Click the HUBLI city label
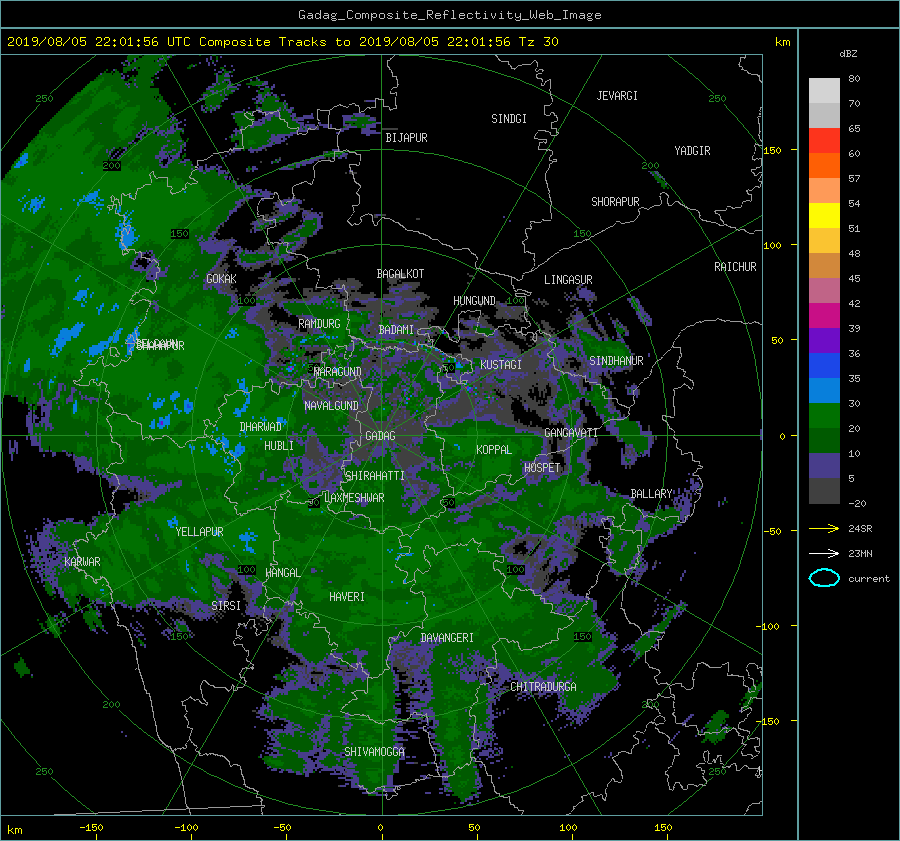 point(278,445)
